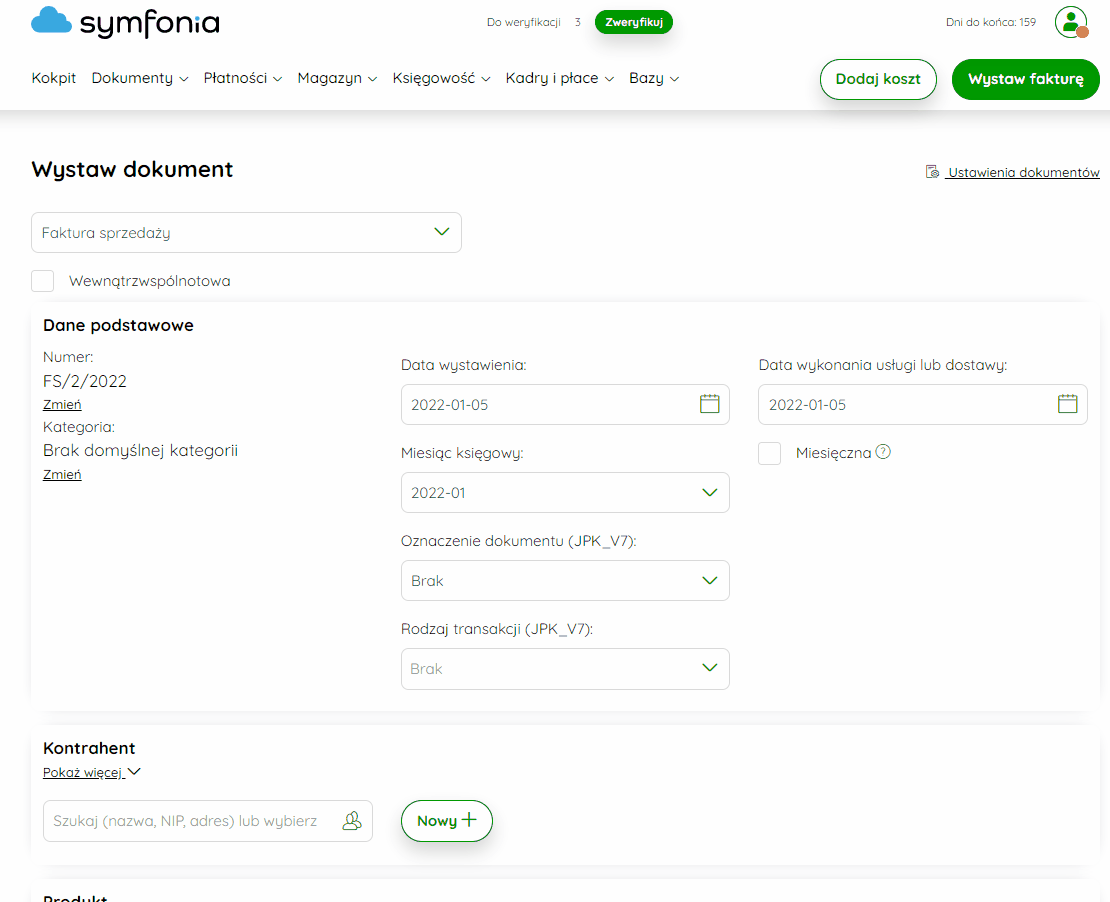Open the Dokumenty menu

139,78
